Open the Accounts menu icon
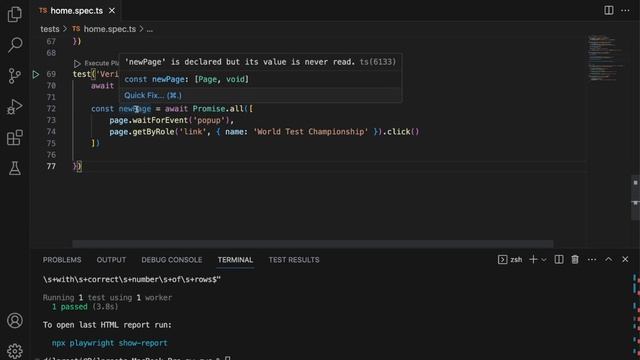Viewport: 640px width, 360px height. pos(15,320)
